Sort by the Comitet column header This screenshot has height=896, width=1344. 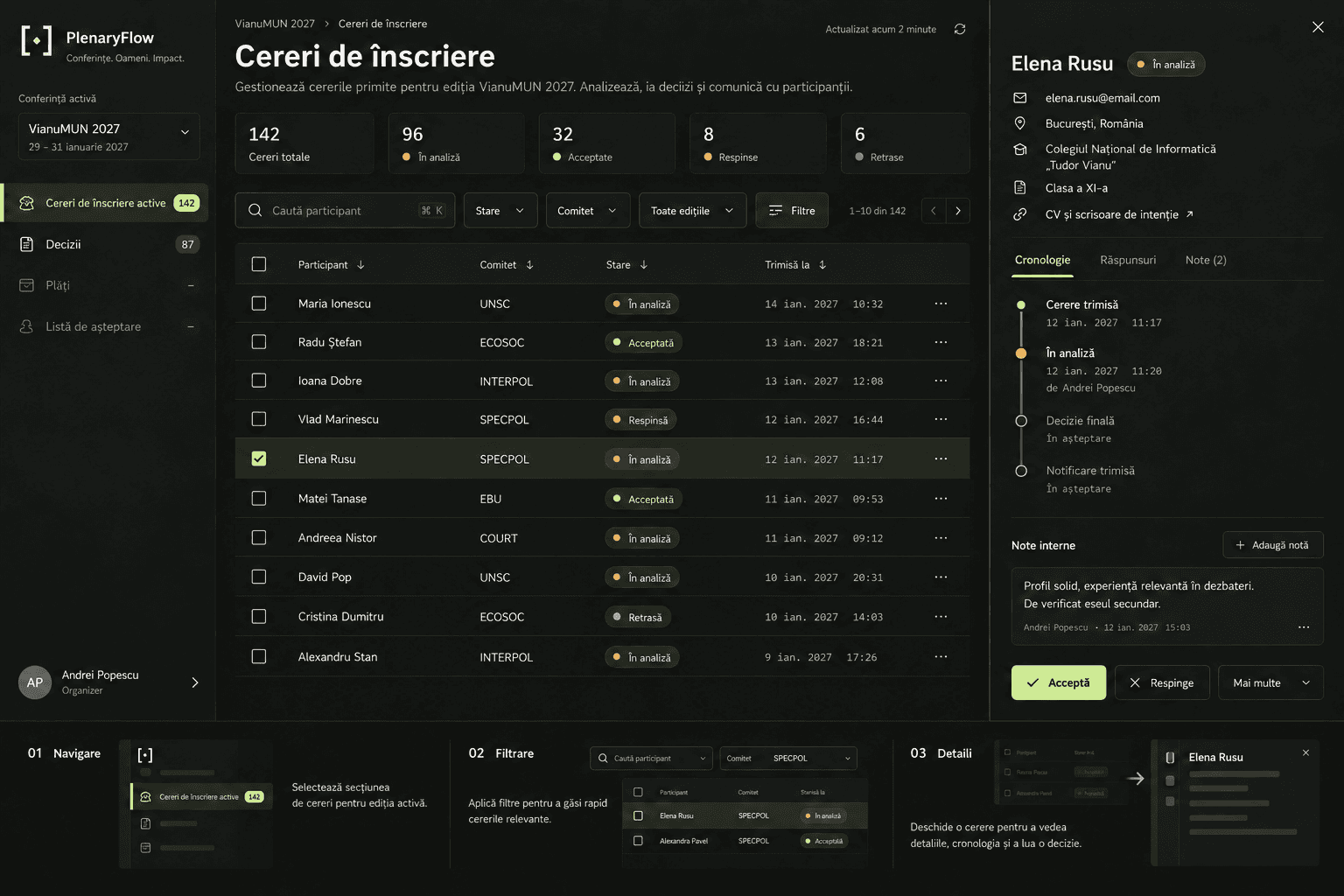[x=506, y=264]
